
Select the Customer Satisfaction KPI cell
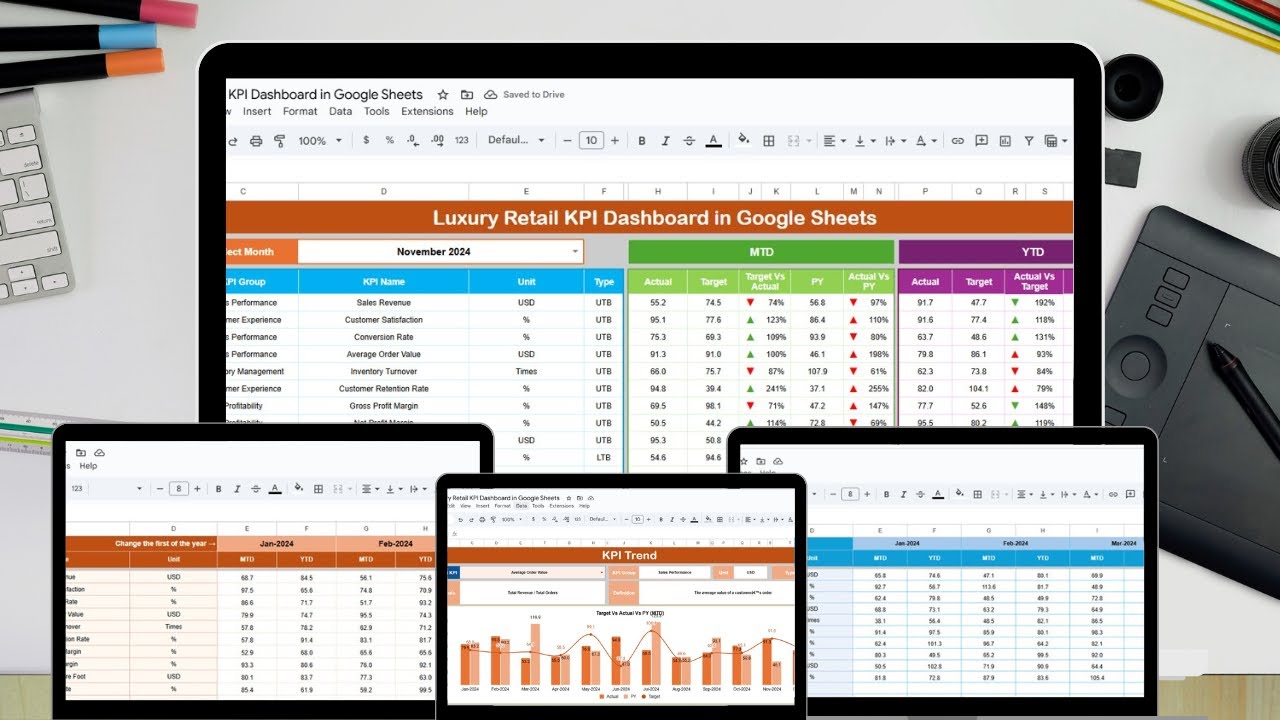[x=384, y=320]
